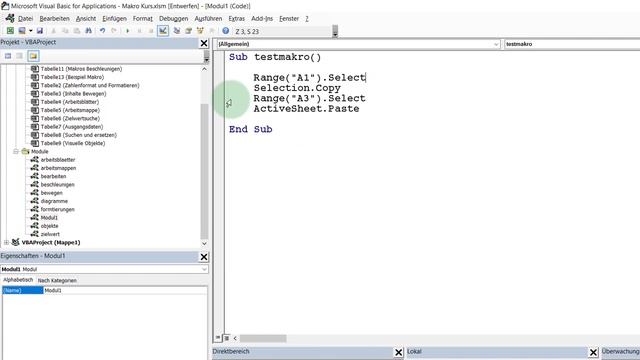This screenshot has width=640, height=360.
Task: Close the Projekt - VBAProject panel
Action: pyautogui.click(x=204, y=43)
